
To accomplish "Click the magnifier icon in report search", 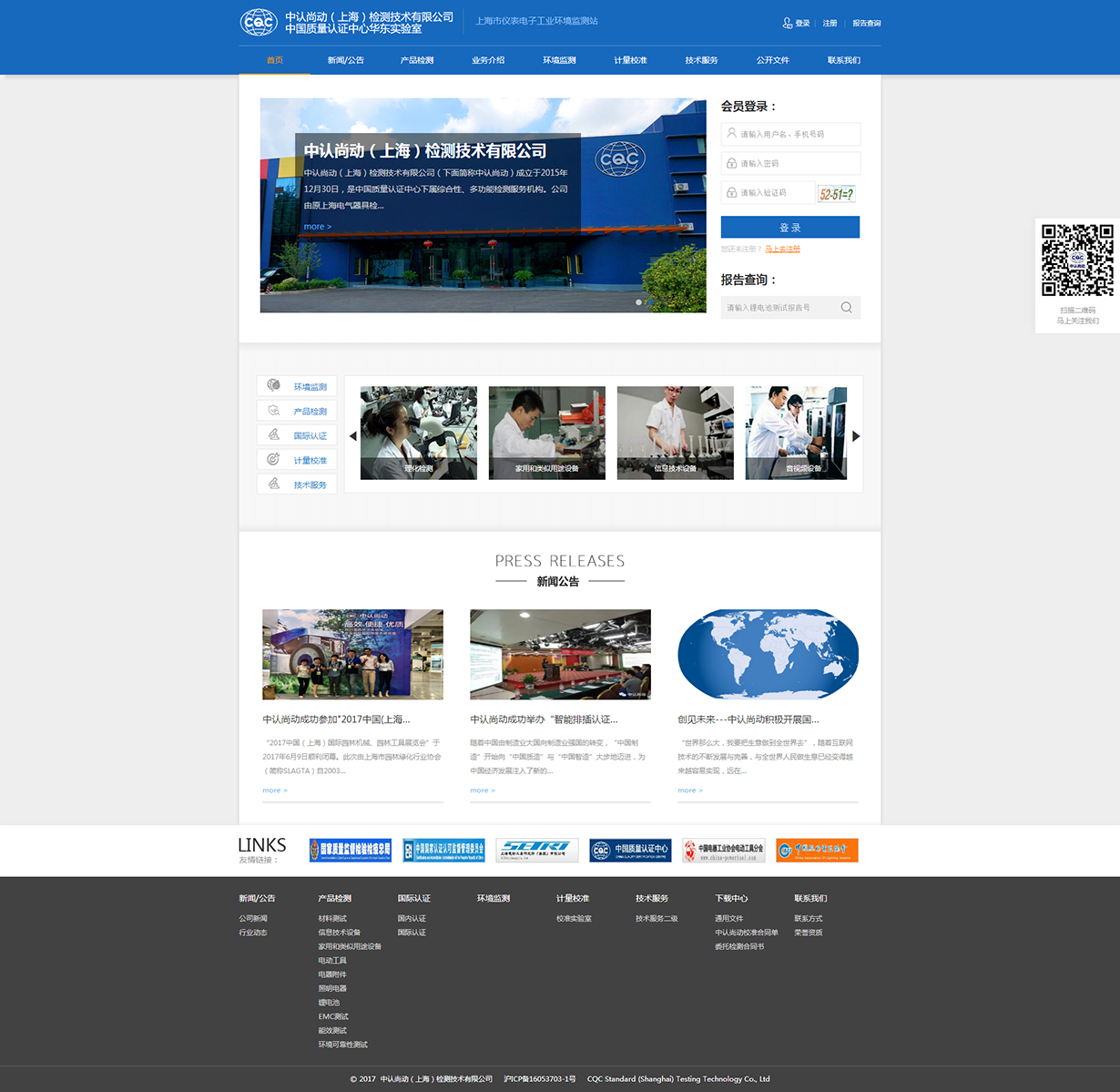I will 847,308.
